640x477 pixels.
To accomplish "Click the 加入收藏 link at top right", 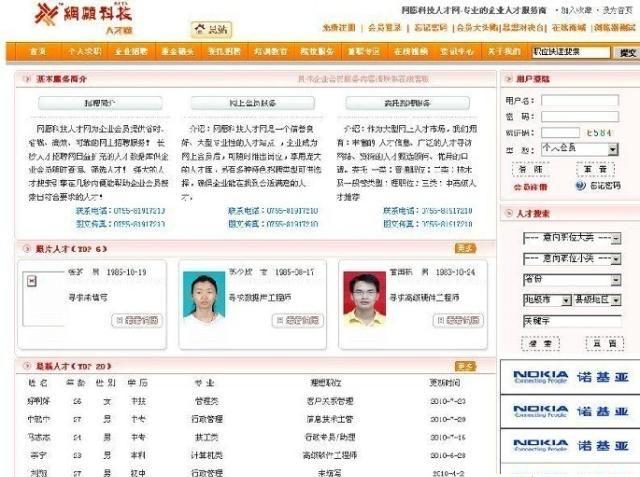I will pos(576,10).
